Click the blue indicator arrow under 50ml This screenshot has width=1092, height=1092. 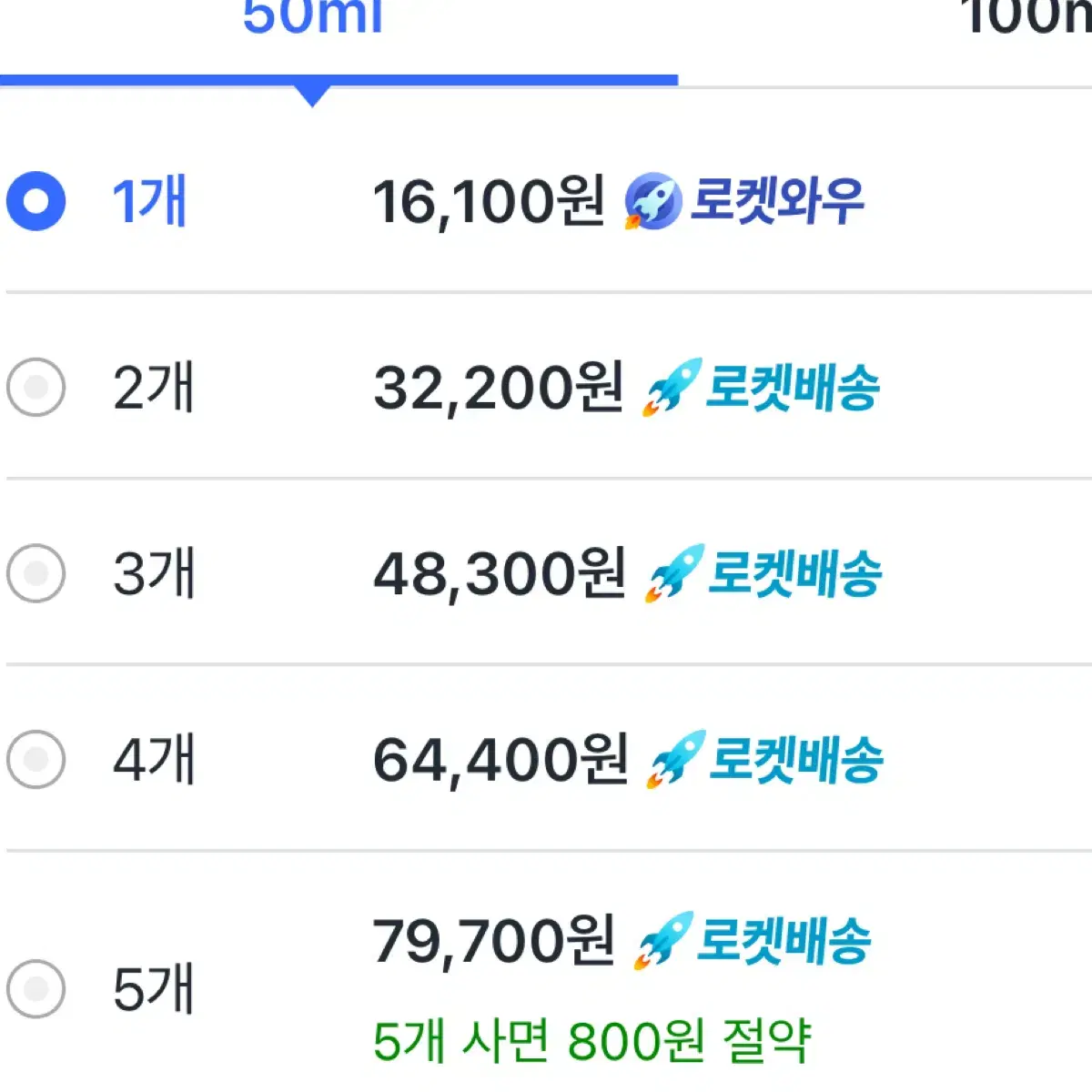point(312,96)
